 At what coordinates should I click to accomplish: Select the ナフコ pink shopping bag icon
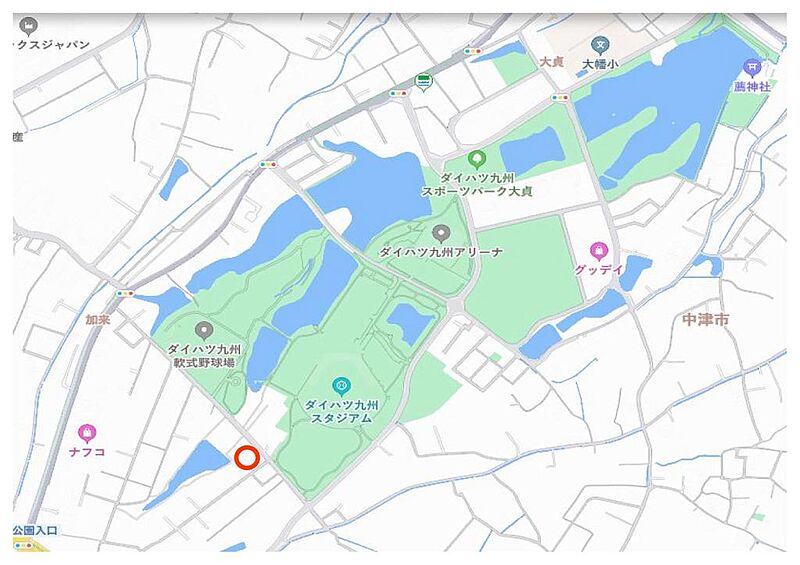click(87, 434)
